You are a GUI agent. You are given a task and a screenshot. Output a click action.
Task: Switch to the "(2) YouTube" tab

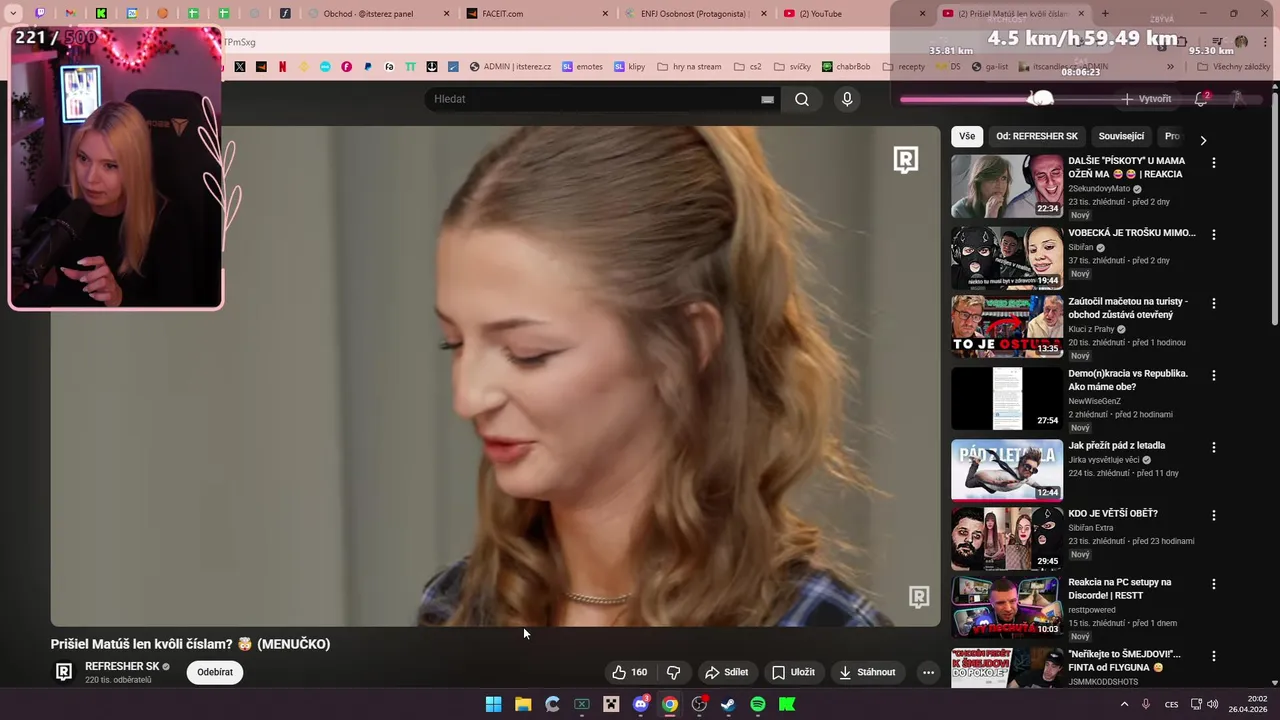[855, 14]
